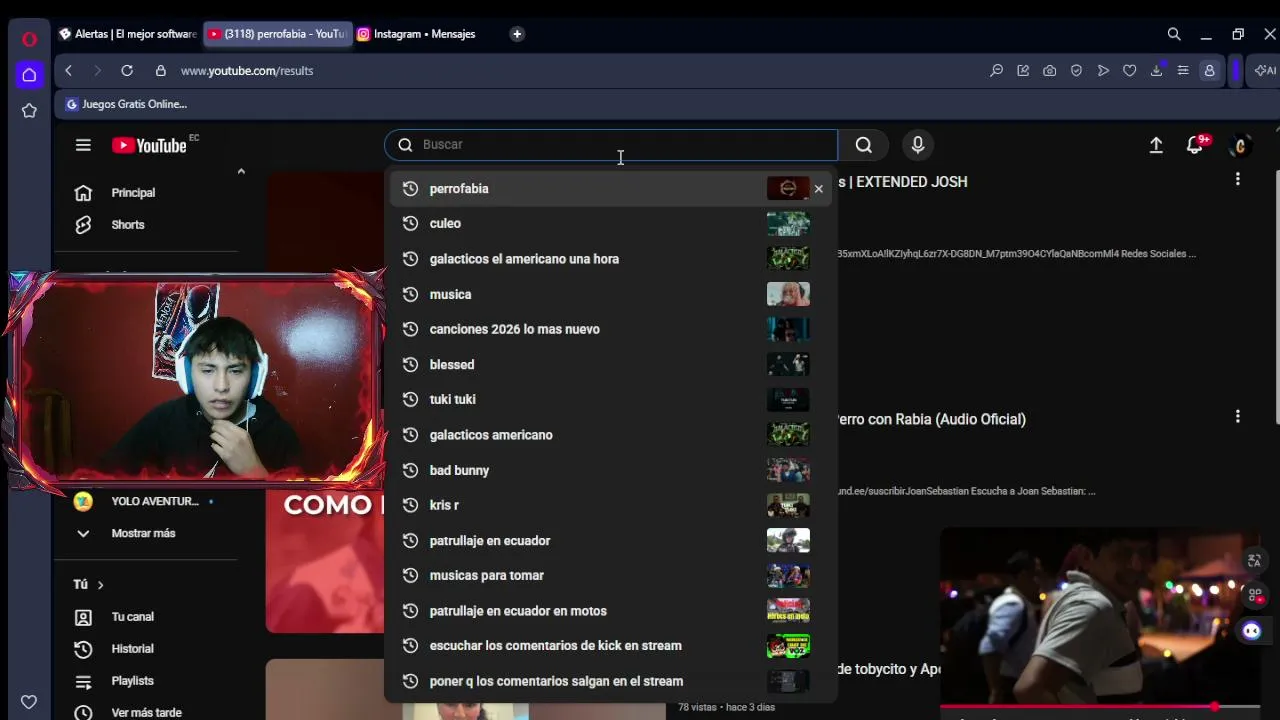Open the send arrow icon in the address bar
The image size is (1280, 720).
[1103, 71]
